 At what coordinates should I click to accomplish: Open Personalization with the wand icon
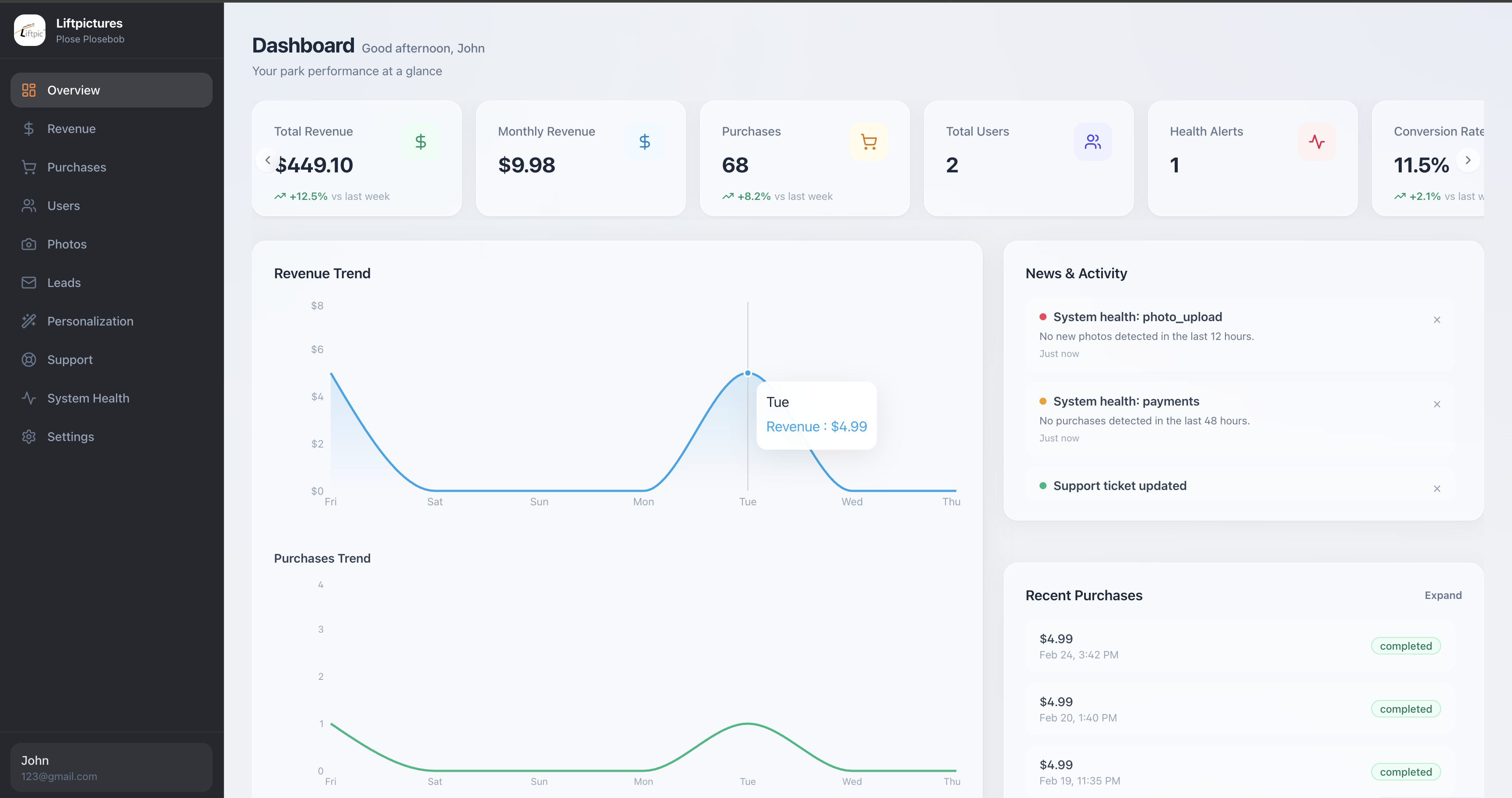tap(29, 321)
